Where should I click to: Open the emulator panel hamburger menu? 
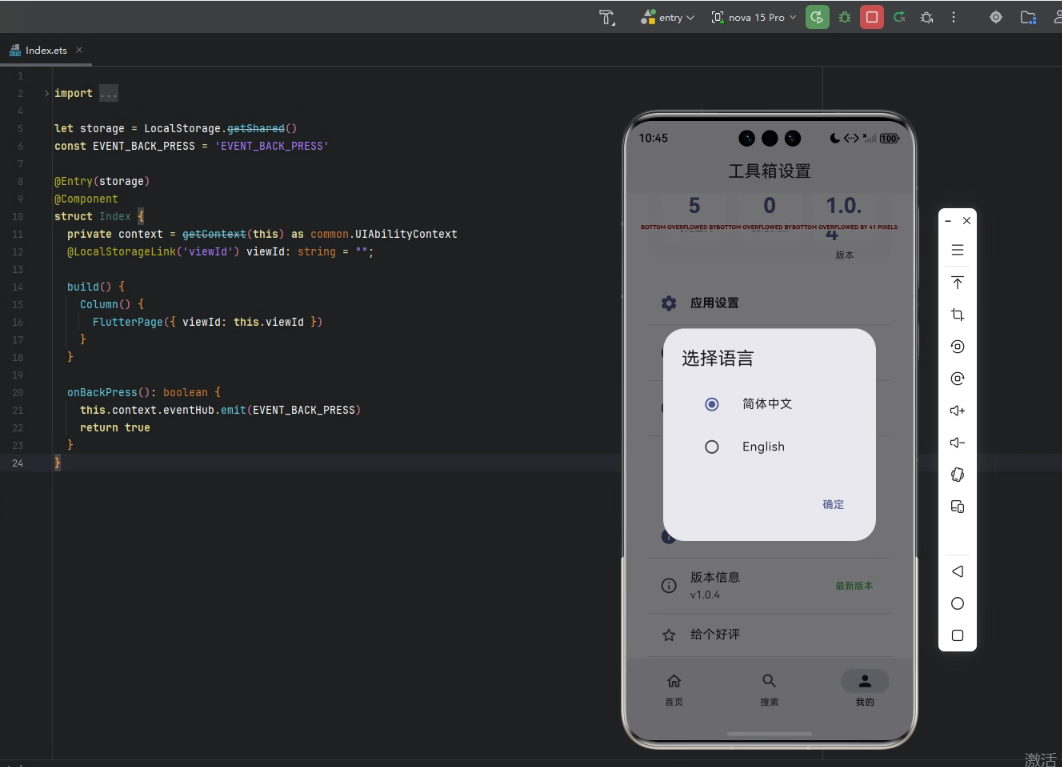tap(957, 250)
